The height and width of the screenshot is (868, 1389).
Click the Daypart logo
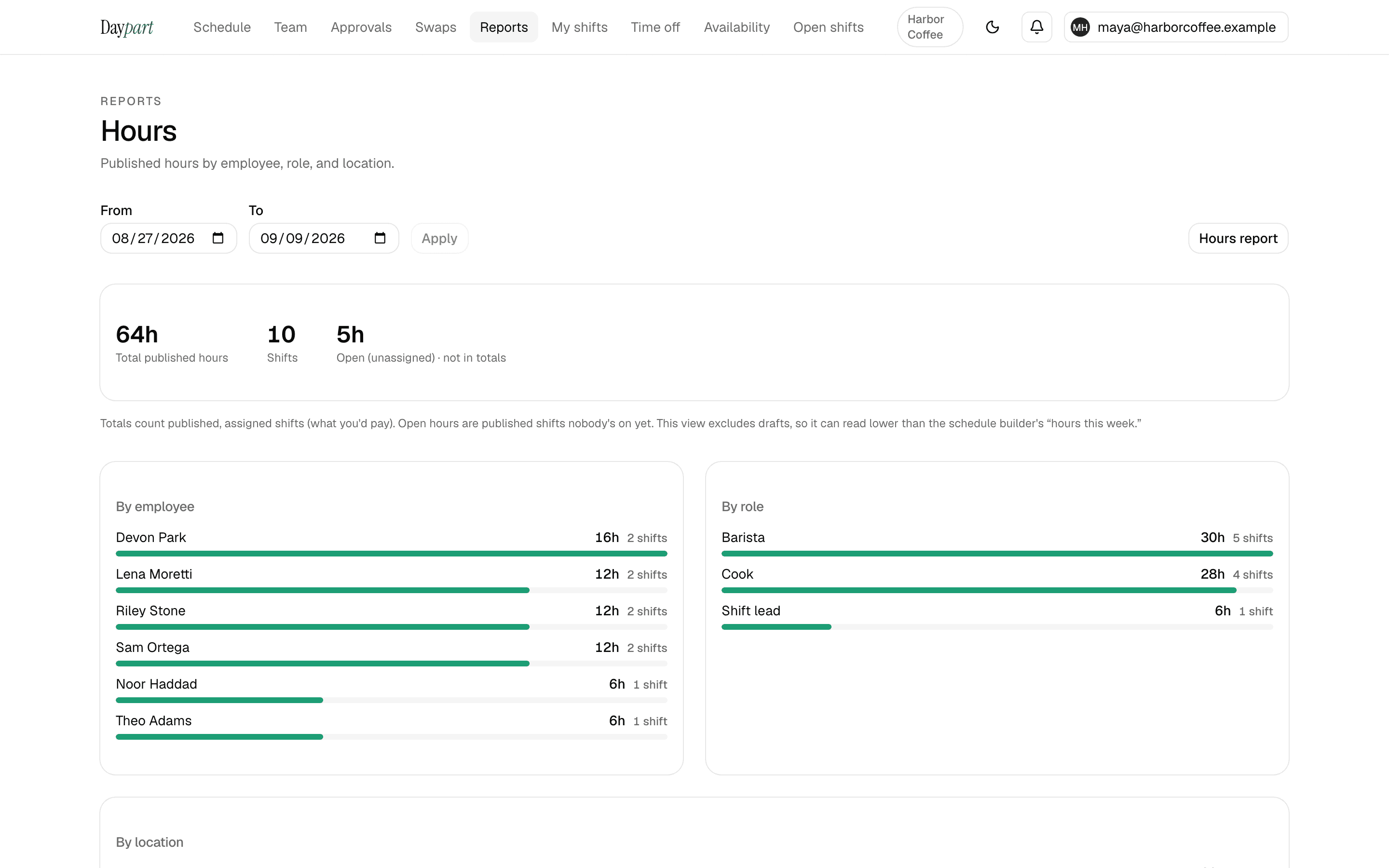tap(127, 27)
